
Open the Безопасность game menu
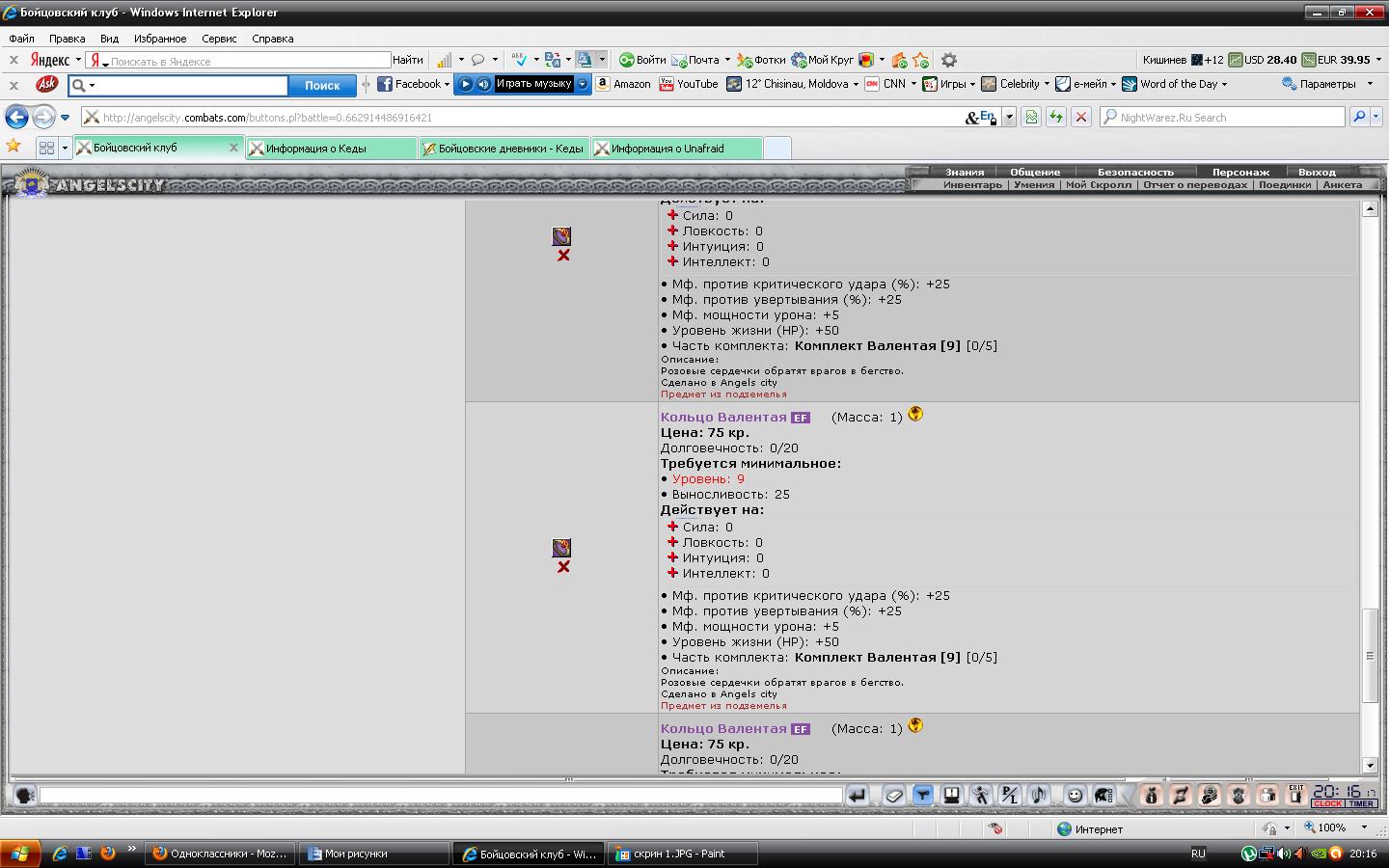pyautogui.click(x=1135, y=172)
